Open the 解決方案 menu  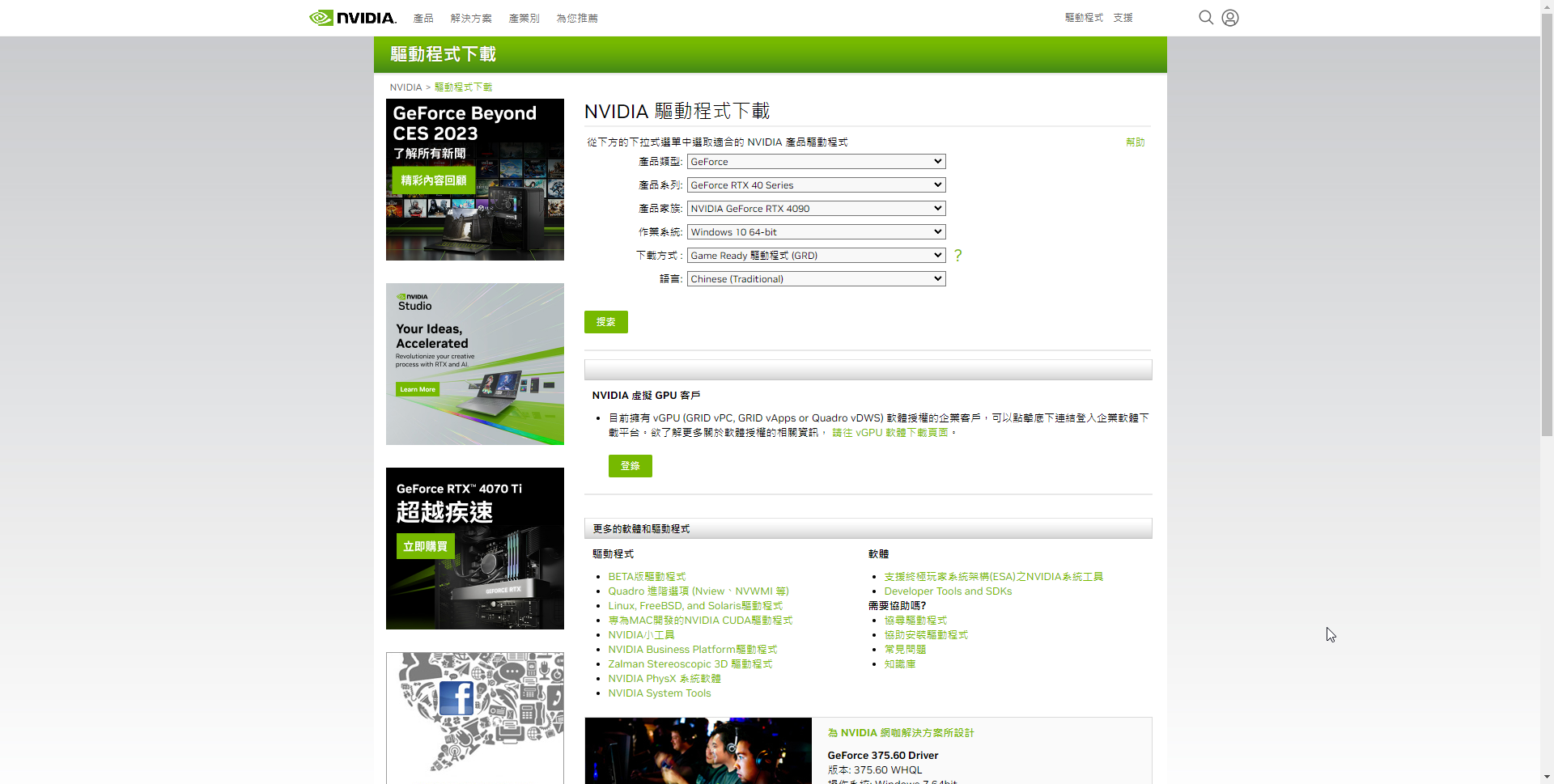tap(471, 18)
